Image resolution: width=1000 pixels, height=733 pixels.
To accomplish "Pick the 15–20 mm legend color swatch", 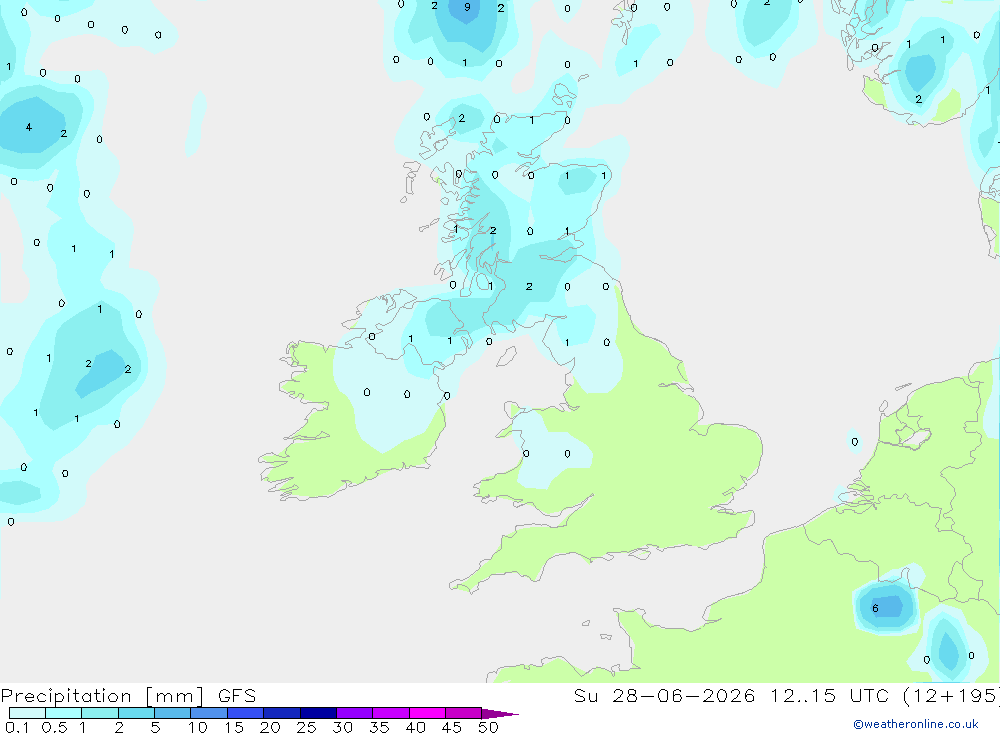I will [x=245, y=713].
